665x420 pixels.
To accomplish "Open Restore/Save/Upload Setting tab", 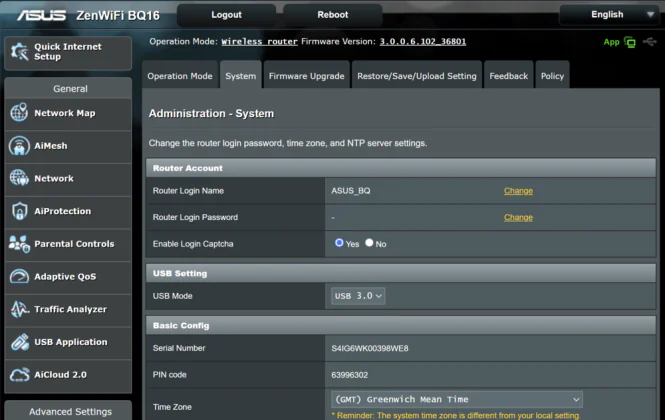I will click(416, 76).
